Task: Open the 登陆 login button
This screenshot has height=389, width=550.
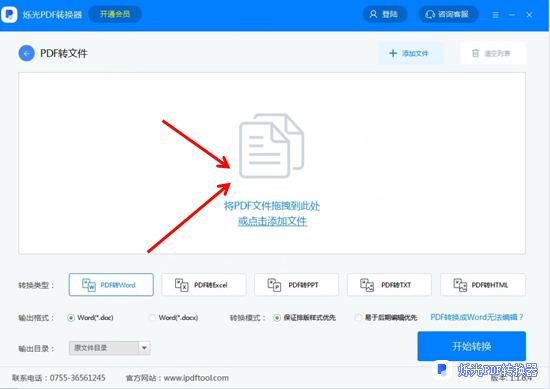Action: click(384, 14)
